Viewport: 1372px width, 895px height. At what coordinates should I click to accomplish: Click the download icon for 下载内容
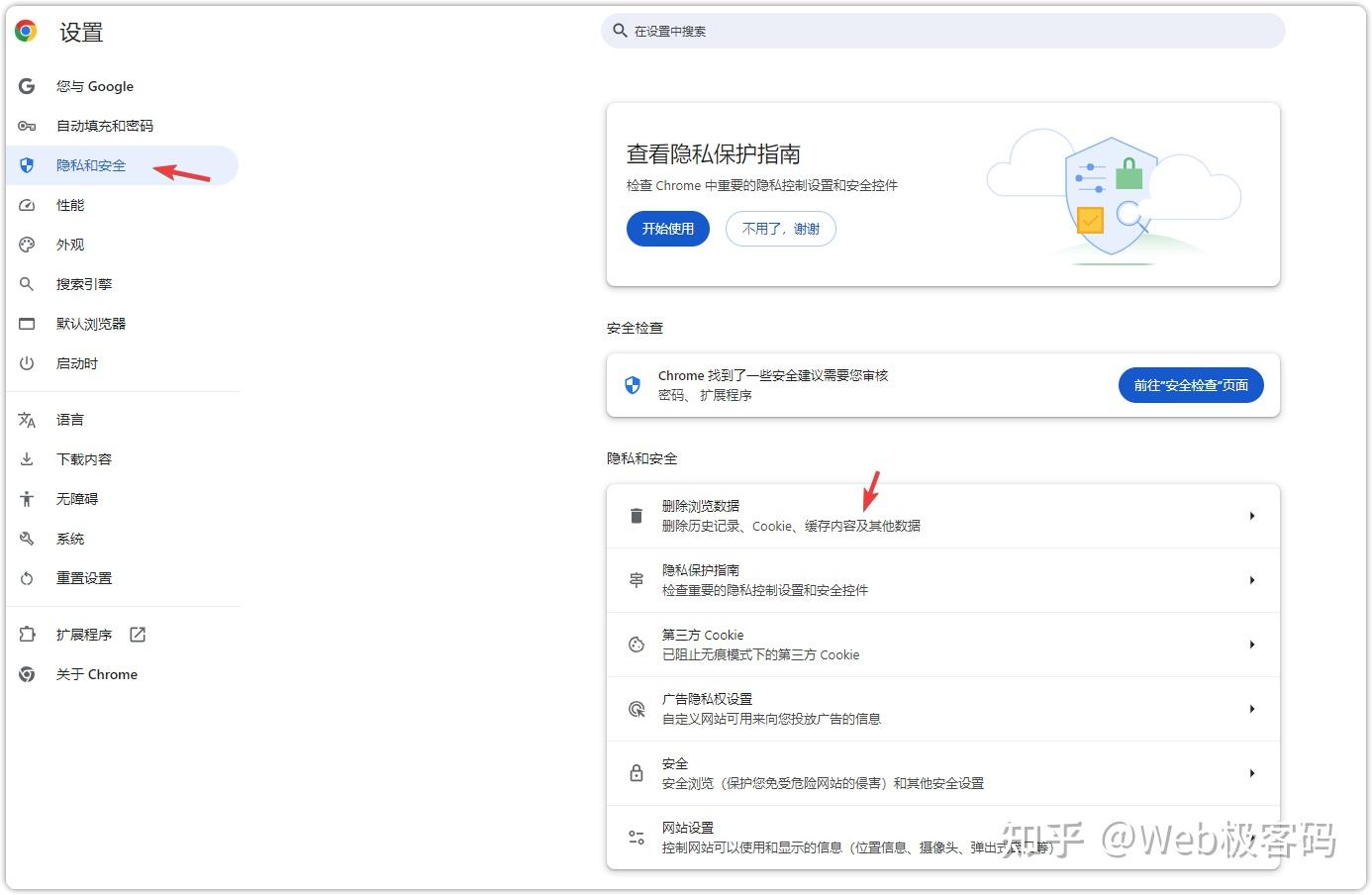(27, 459)
